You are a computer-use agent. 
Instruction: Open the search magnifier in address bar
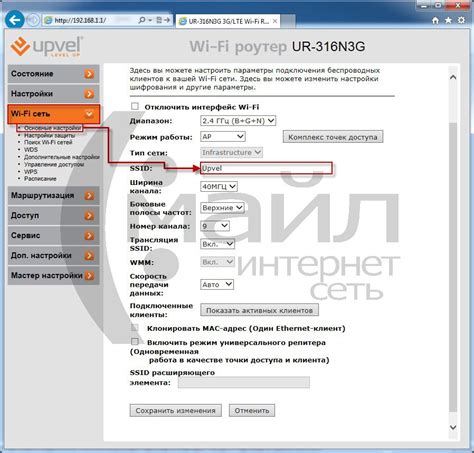pyautogui.click(x=142, y=20)
